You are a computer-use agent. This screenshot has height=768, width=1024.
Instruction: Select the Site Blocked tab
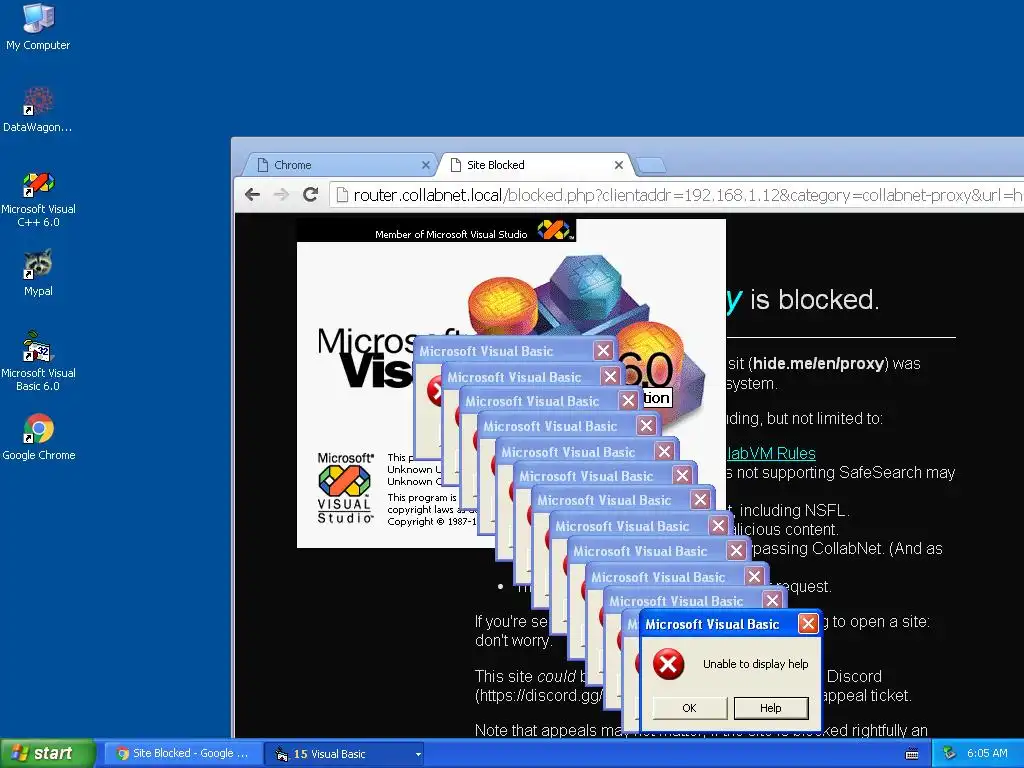click(x=534, y=165)
